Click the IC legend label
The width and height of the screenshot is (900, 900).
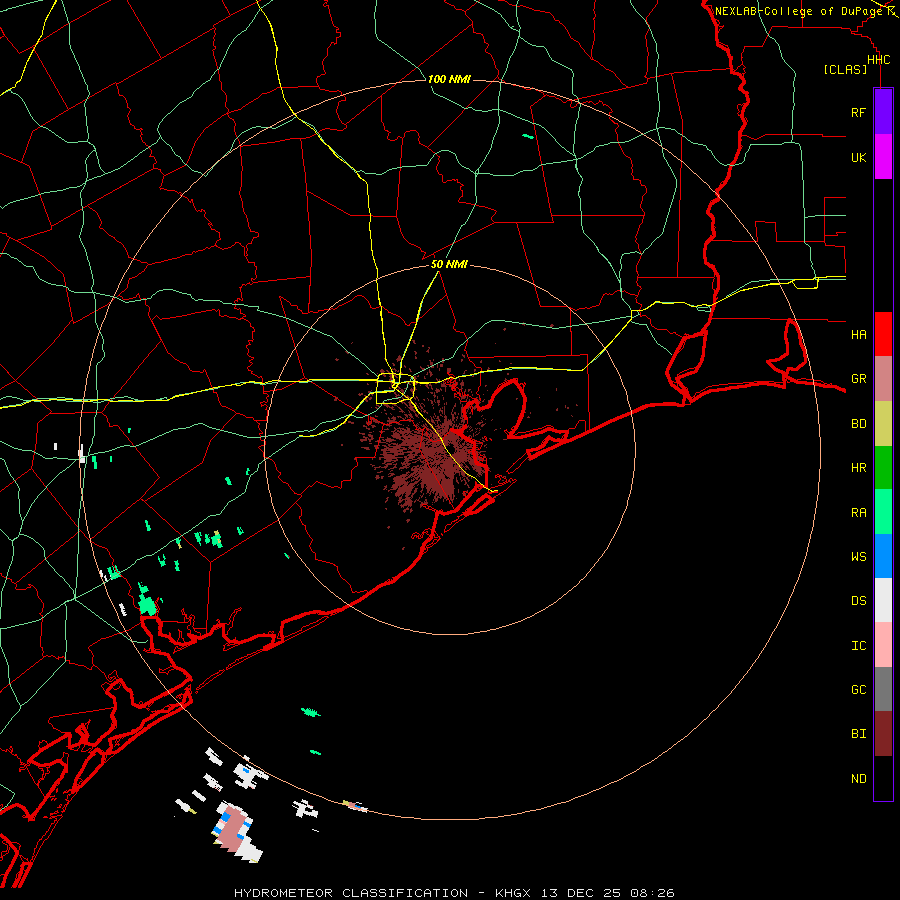coord(858,645)
